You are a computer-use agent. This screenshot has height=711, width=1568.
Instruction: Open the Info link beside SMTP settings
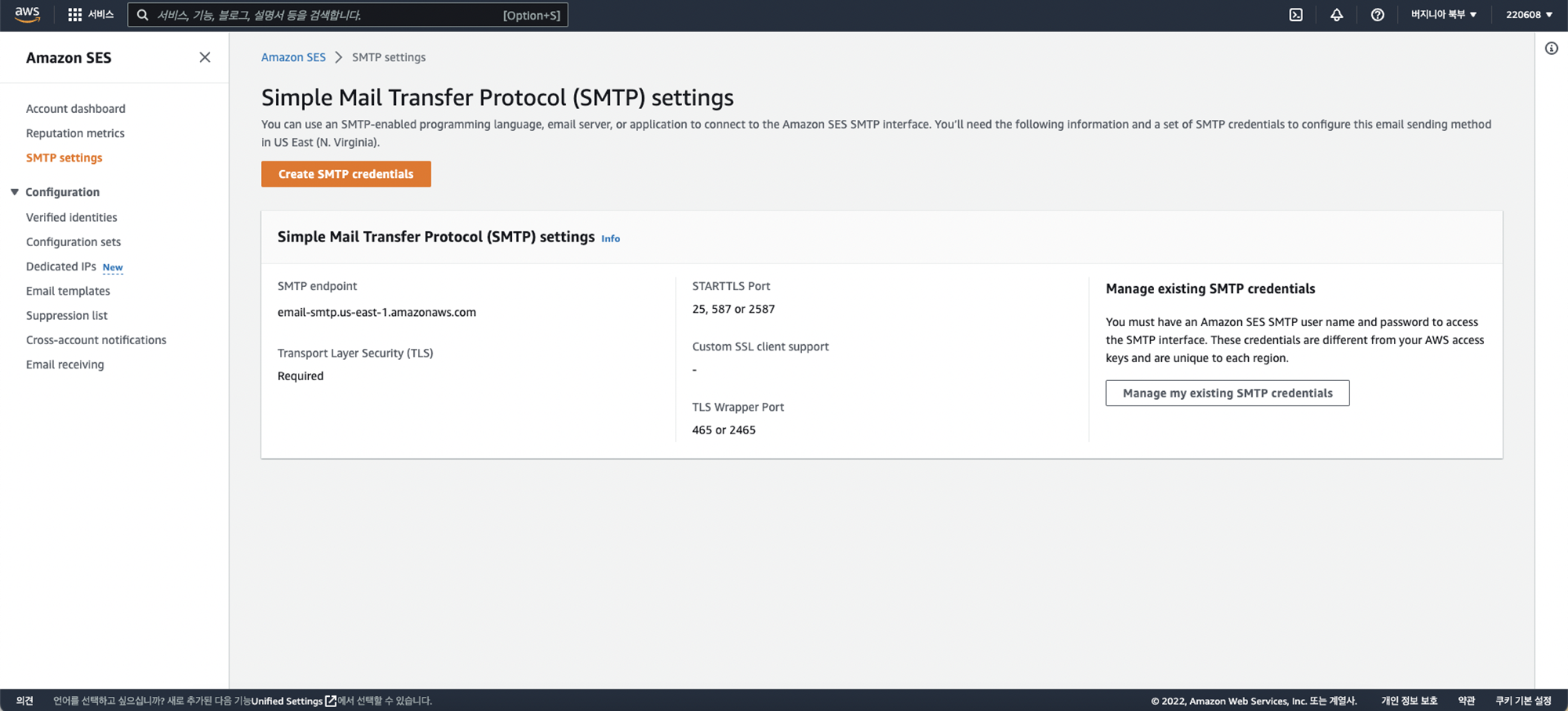point(611,238)
